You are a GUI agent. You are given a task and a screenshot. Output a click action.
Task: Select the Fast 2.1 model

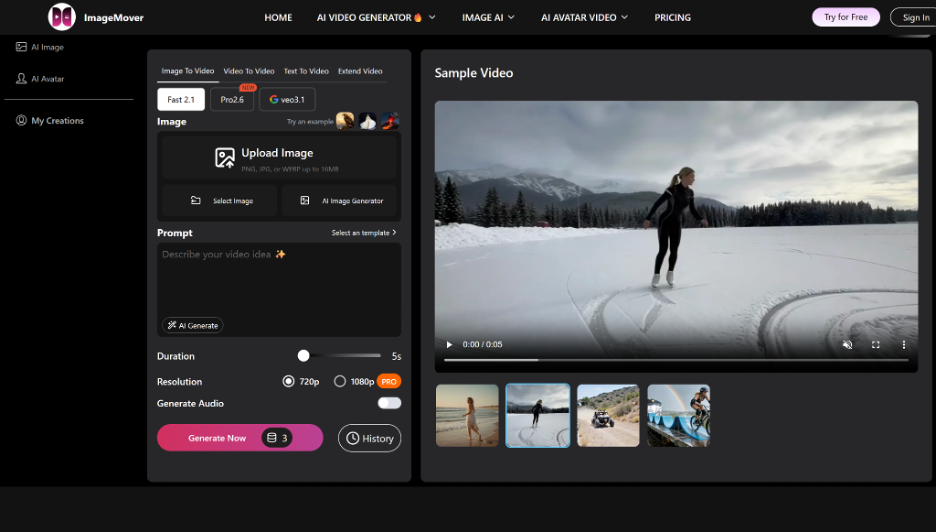[x=181, y=99]
